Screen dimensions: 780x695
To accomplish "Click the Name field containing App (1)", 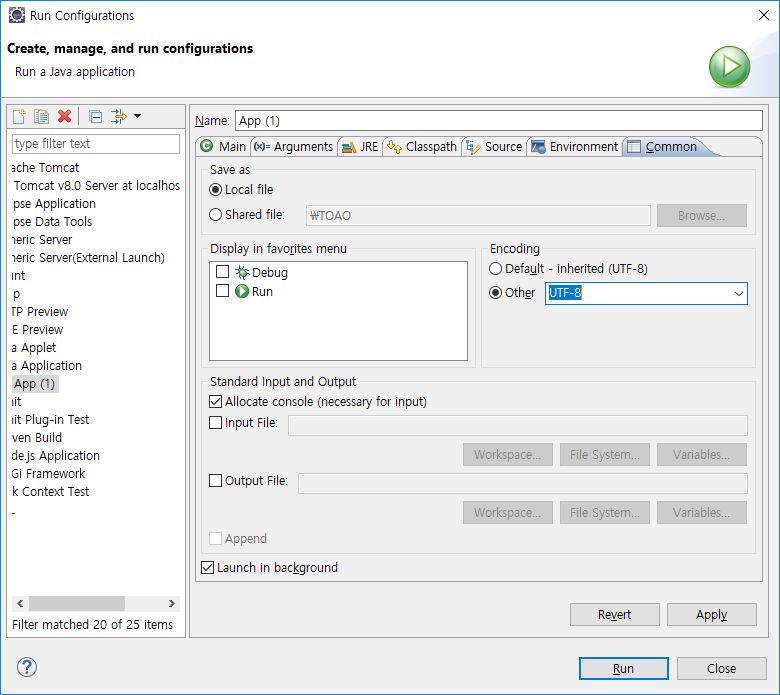I will point(498,120).
